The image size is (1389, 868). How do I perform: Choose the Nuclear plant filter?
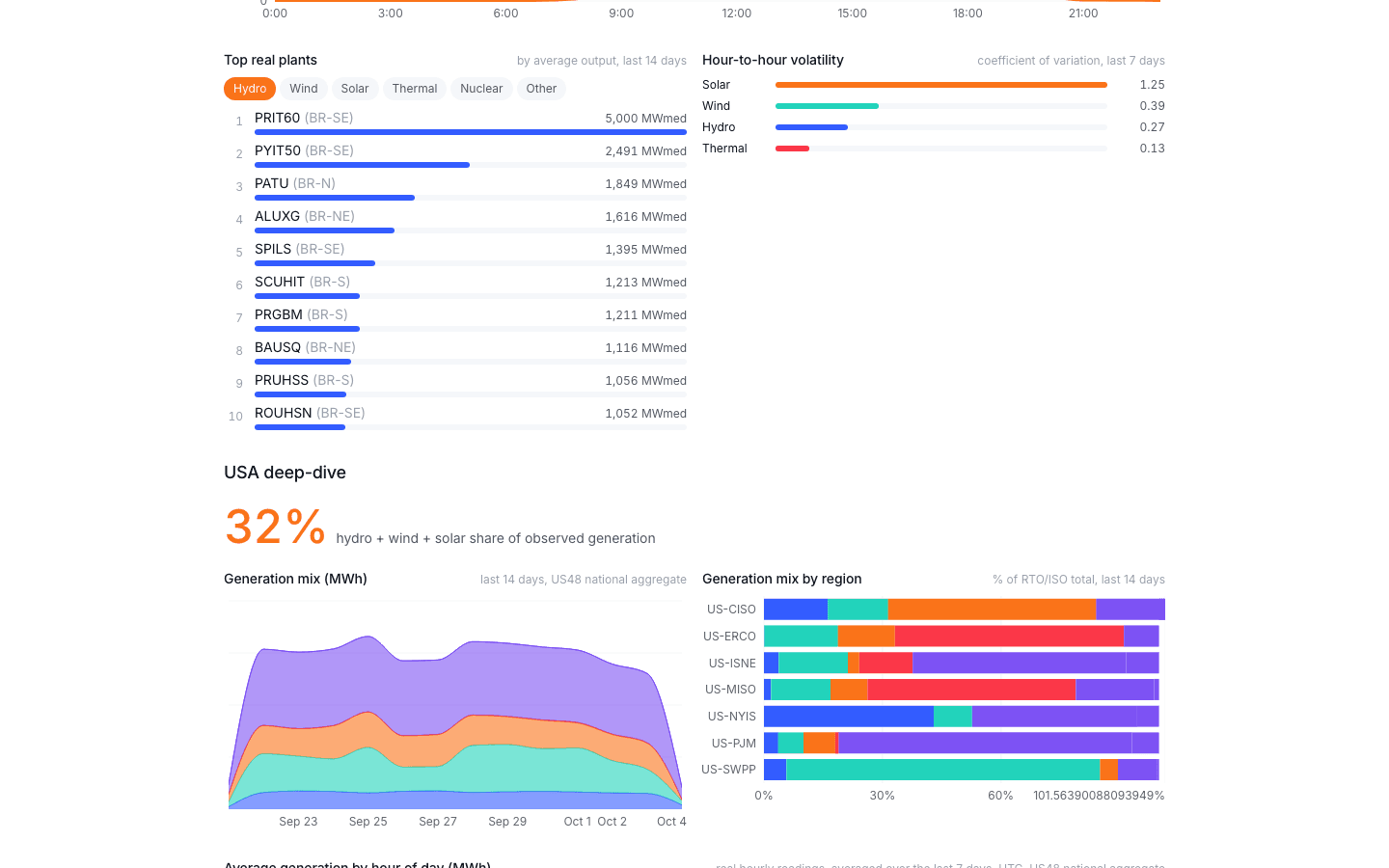point(481,89)
